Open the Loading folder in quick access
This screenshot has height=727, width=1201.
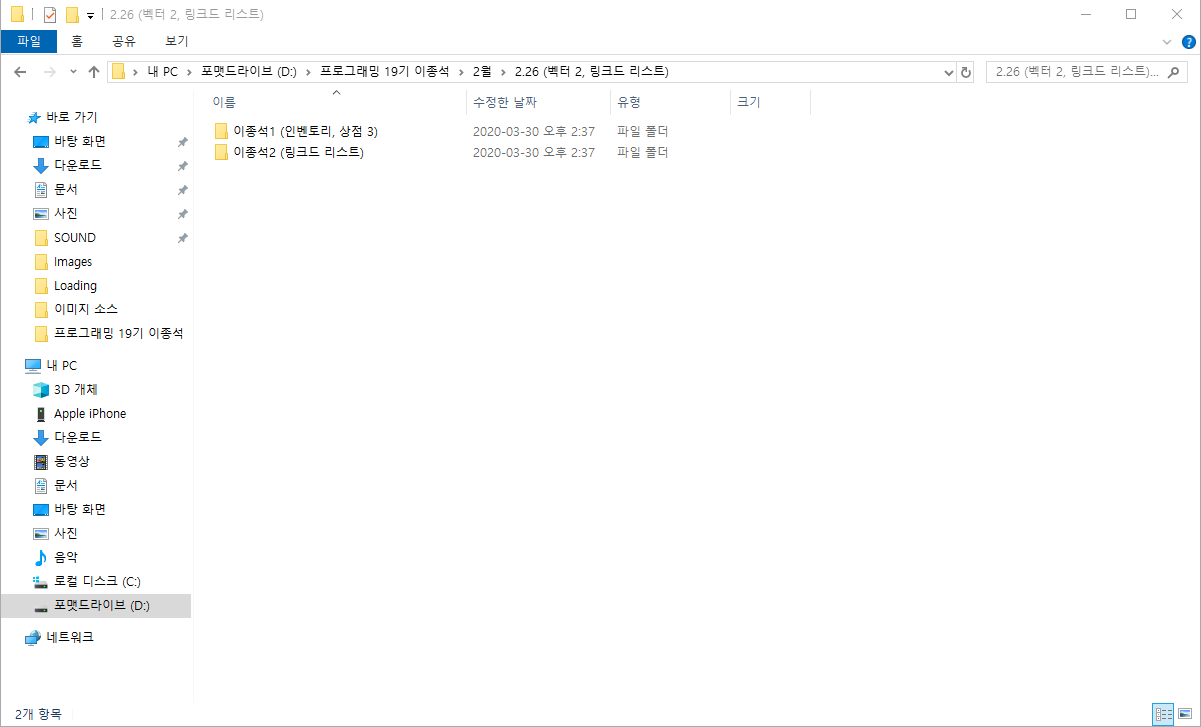tap(75, 285)
